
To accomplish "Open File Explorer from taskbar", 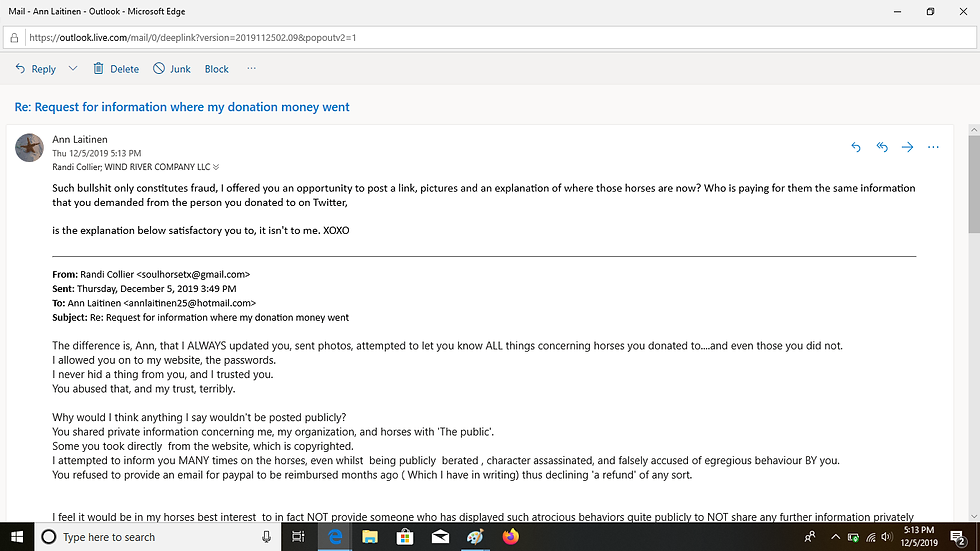I will point(370,537).
